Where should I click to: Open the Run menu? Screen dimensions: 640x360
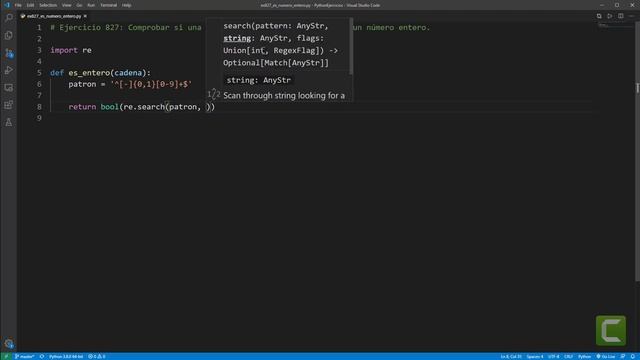[91, 5]
